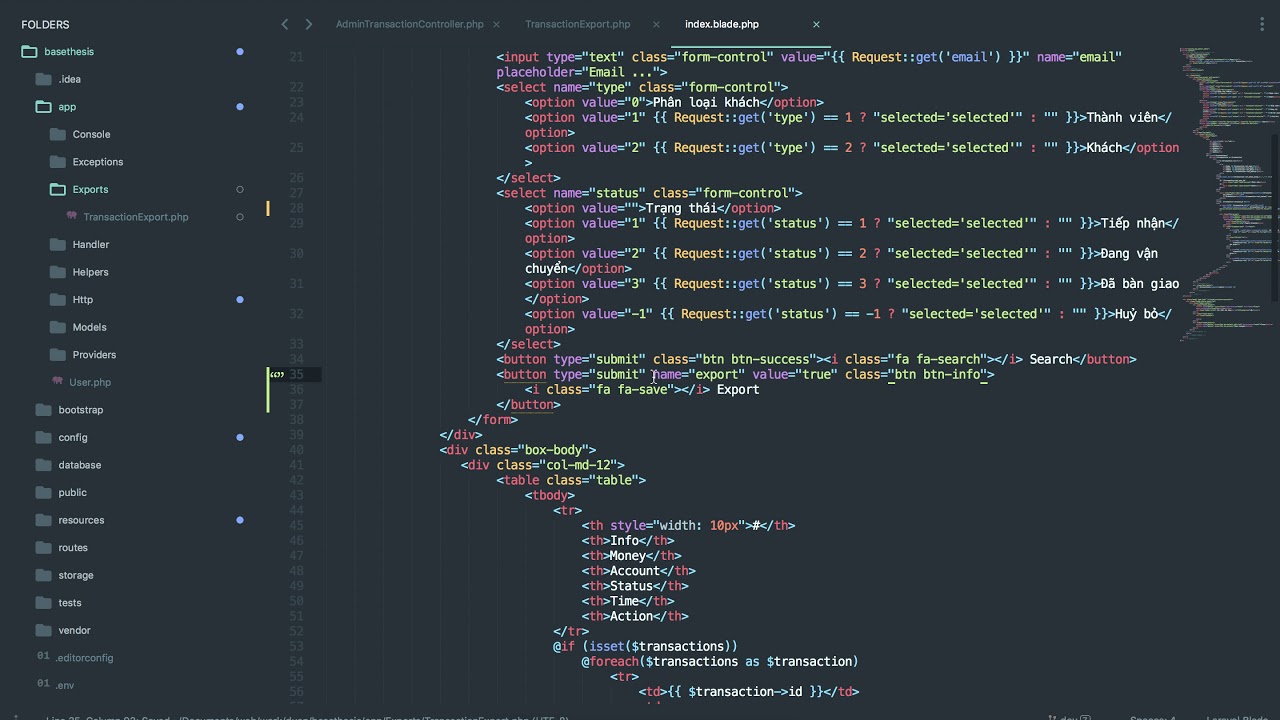Screen dimensions: 1280x720
Task: Click the database folder icon
Action: (43, 465)
